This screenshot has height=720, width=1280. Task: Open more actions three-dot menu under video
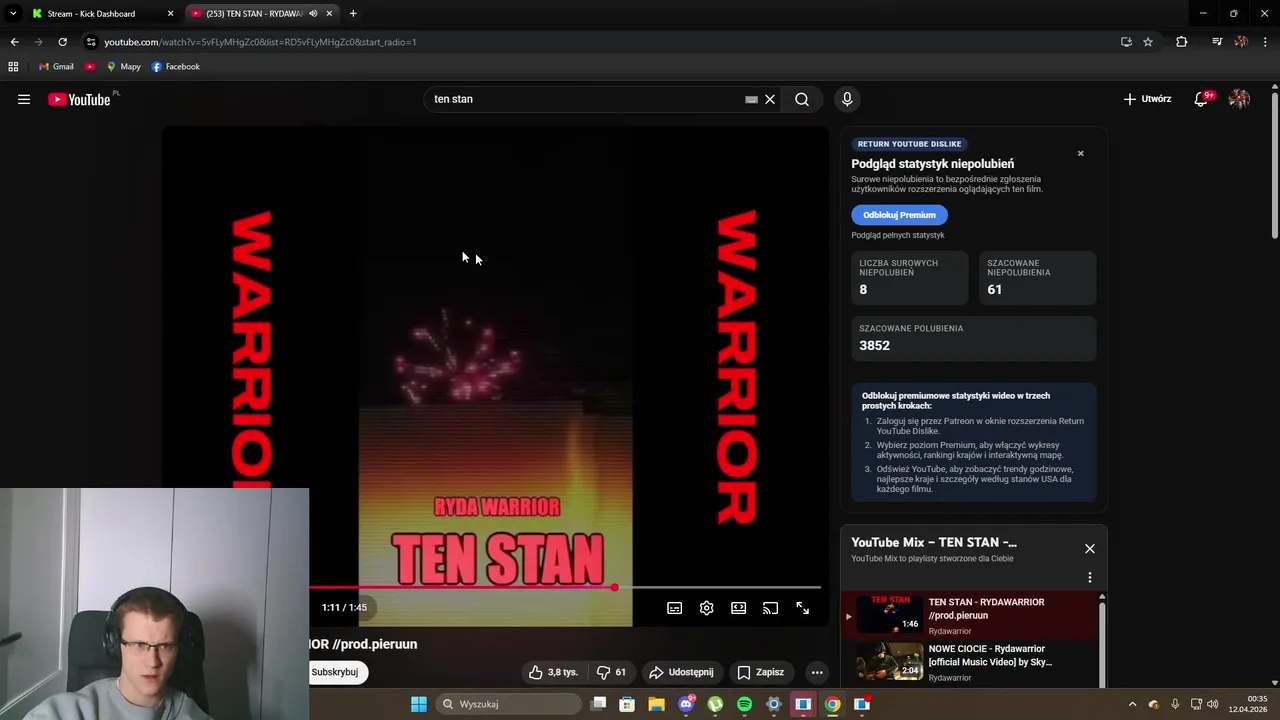point(817,672)
